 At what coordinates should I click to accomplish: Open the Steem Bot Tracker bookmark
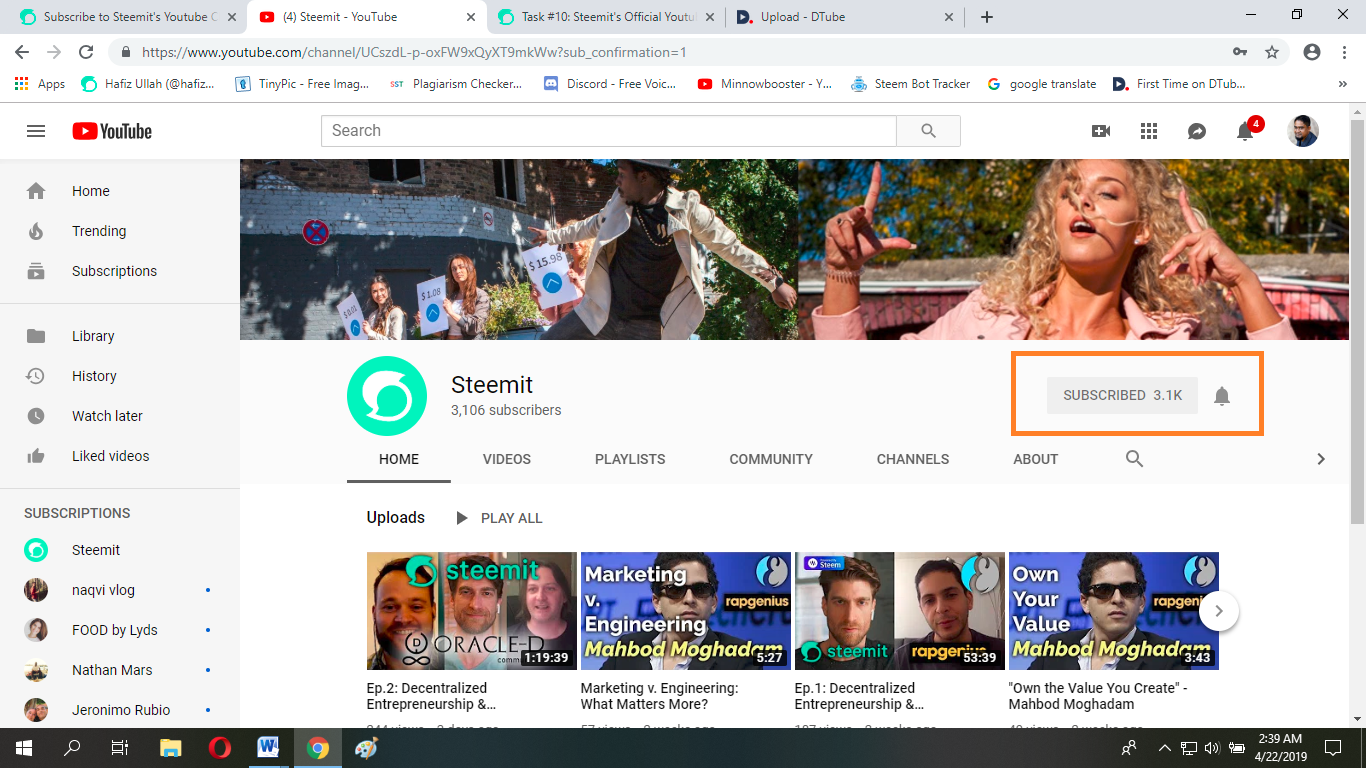tap(910, 84)
